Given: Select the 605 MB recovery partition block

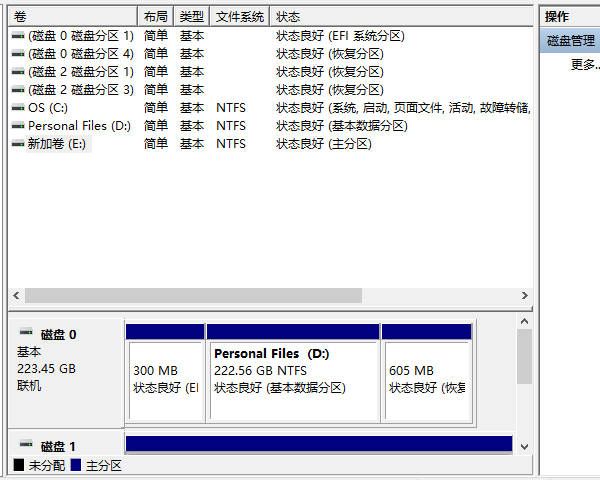Looking at the screenshot, I should coord(426,378).
